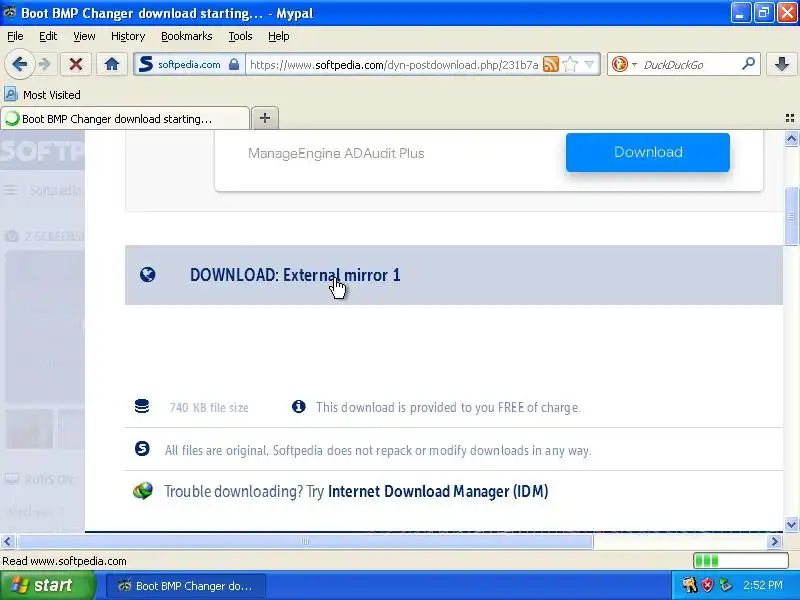The width and height of the screenshot is (800, 600).
Task: Click the globe icon beside External mirror
Action: pyautogui.click(x=147, y=275)
